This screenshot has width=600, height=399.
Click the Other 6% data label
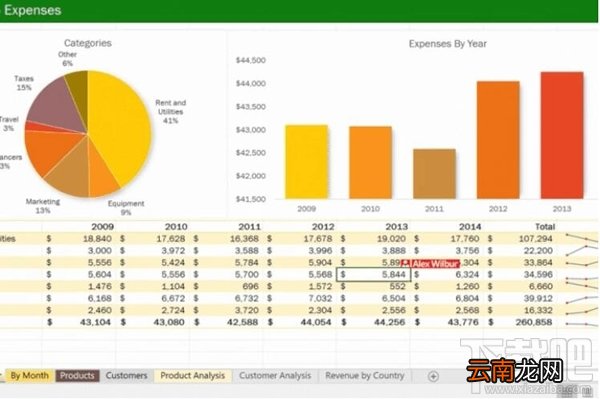67,59
